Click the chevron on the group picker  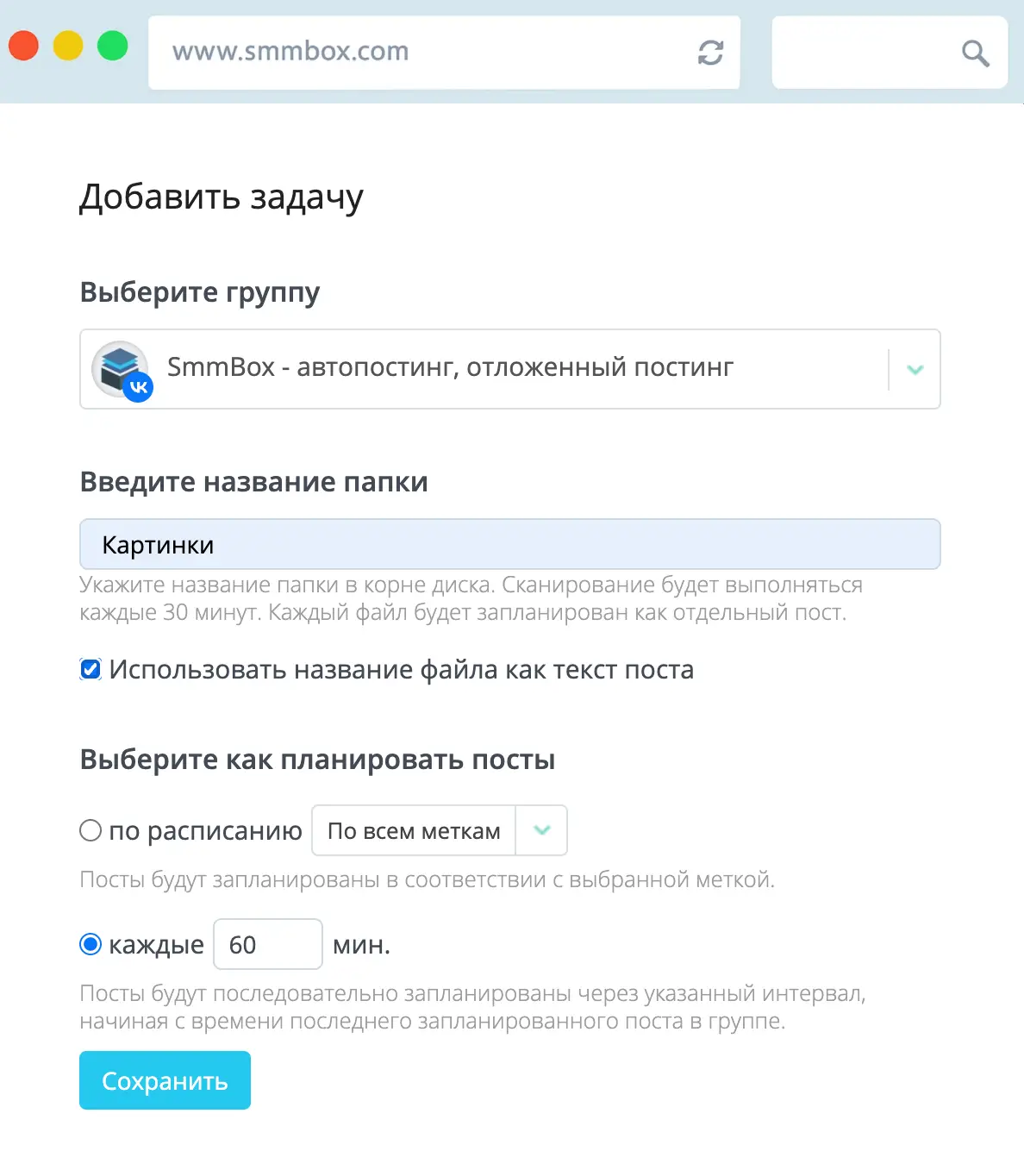(914, 369)
